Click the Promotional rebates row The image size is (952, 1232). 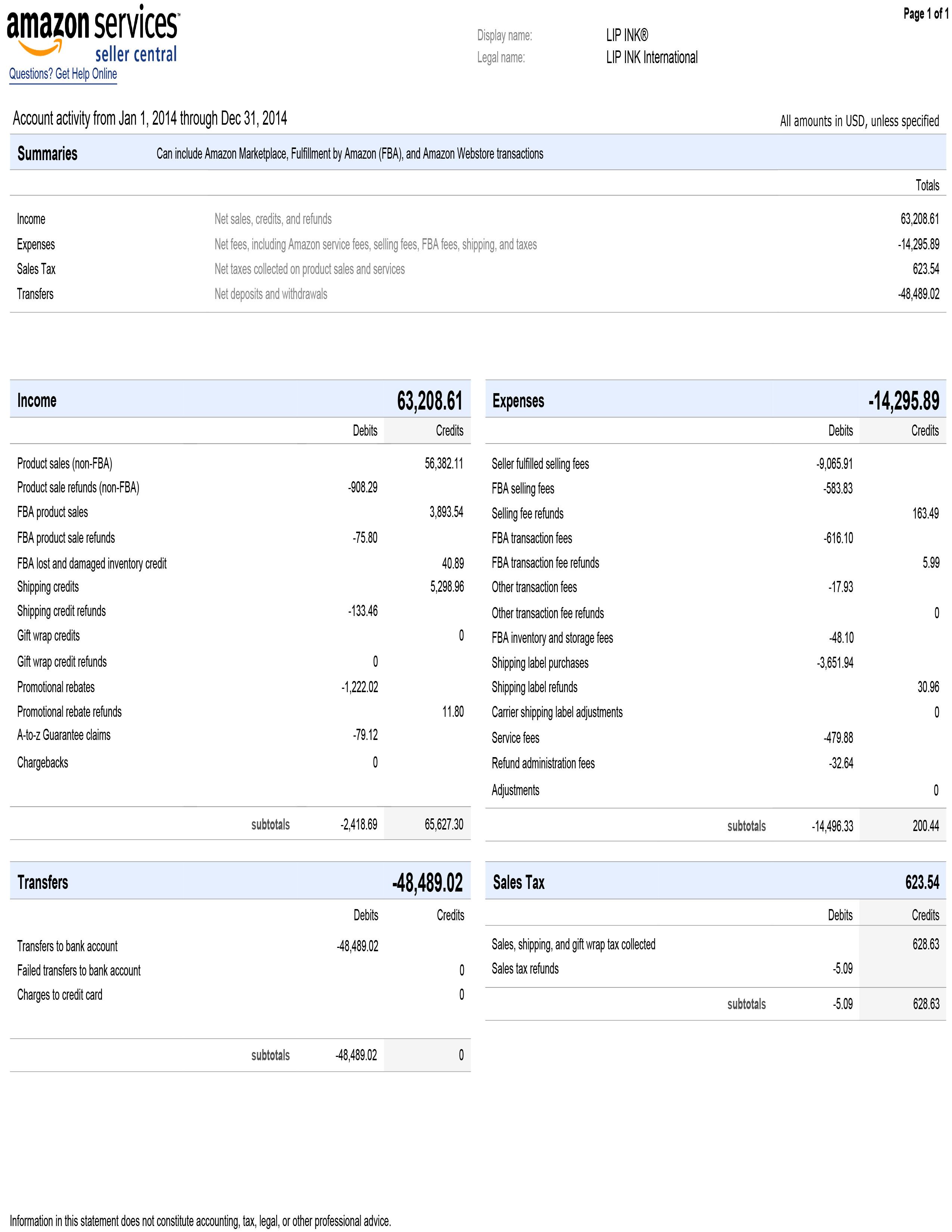click(x=240, y=687)
